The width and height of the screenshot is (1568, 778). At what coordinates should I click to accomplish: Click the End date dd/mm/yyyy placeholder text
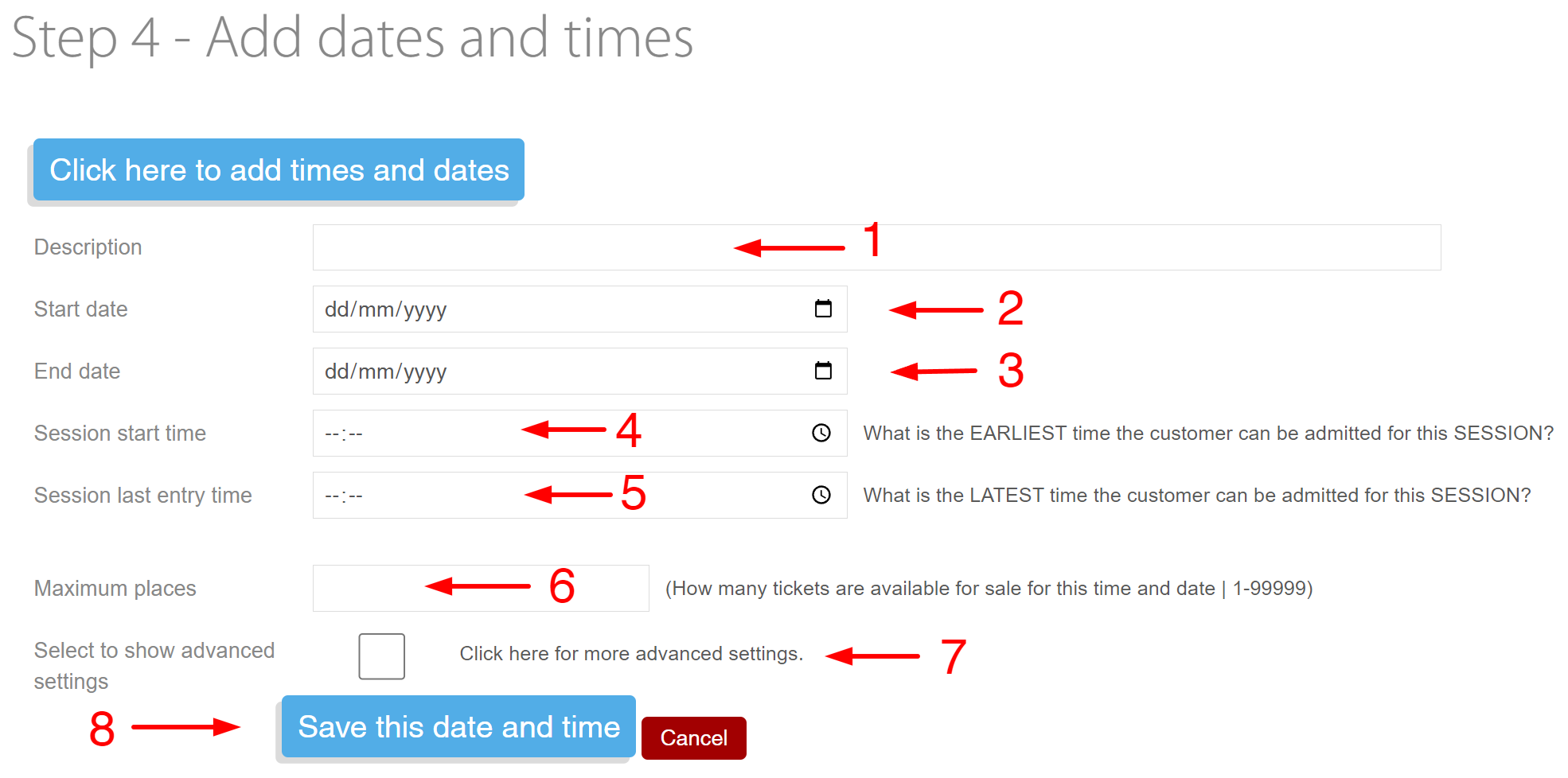coord(386,371)
